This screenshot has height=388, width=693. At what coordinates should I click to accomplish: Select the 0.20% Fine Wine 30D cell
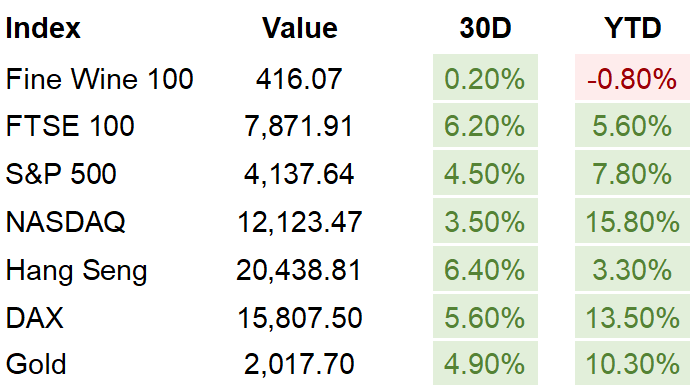pyautogui.click(x=485, y=77)
